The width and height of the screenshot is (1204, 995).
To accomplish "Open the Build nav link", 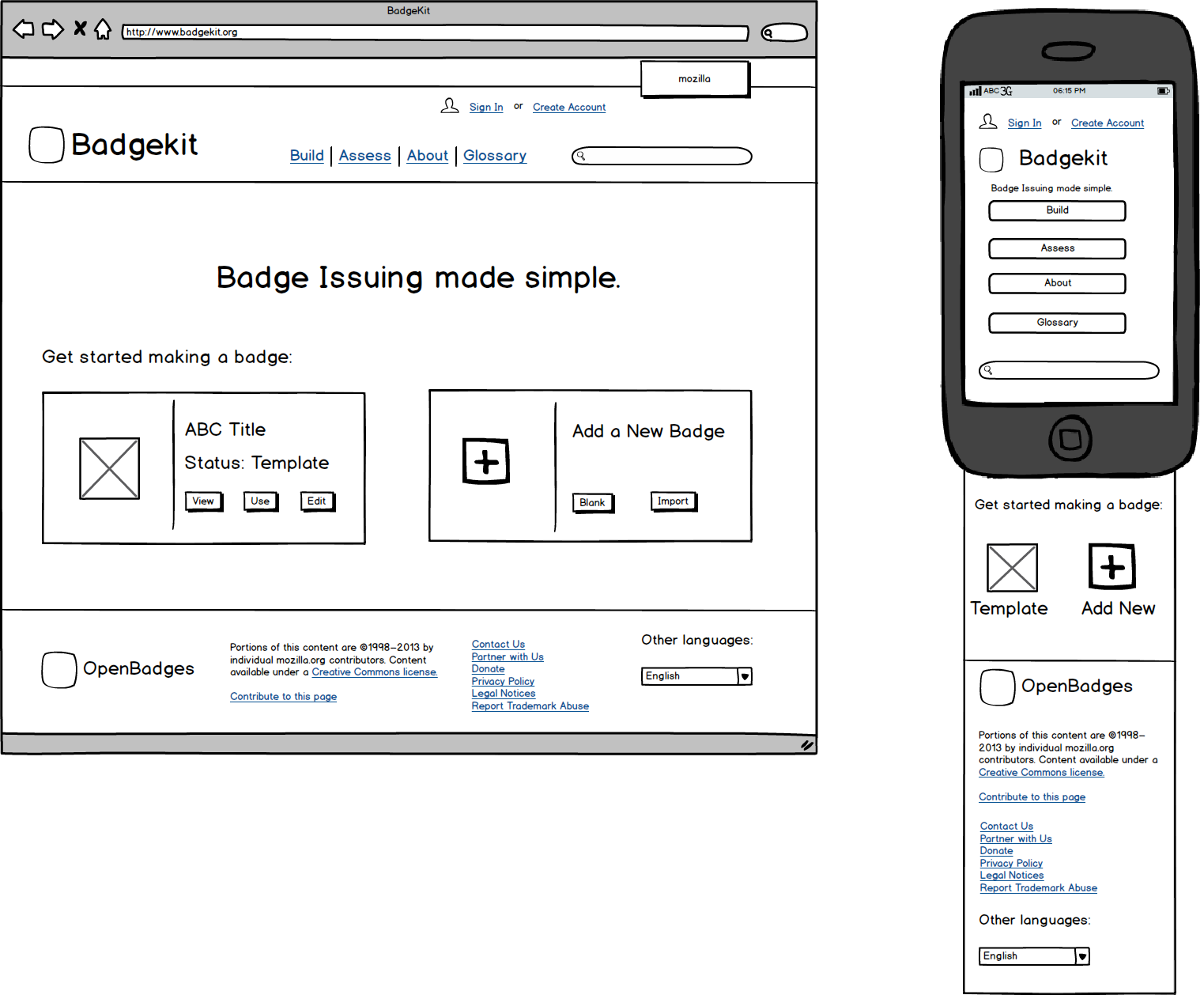I will click(x=307, y=156).
